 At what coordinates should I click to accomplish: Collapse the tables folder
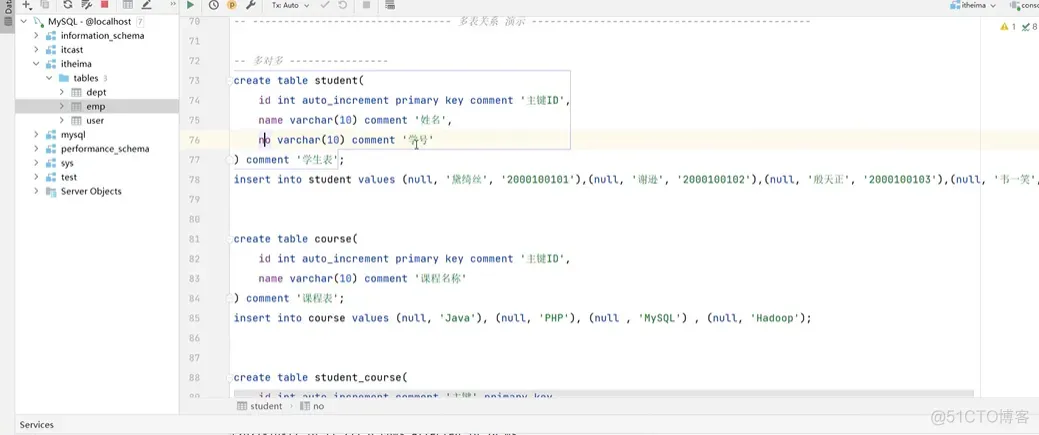click(49, 78)
